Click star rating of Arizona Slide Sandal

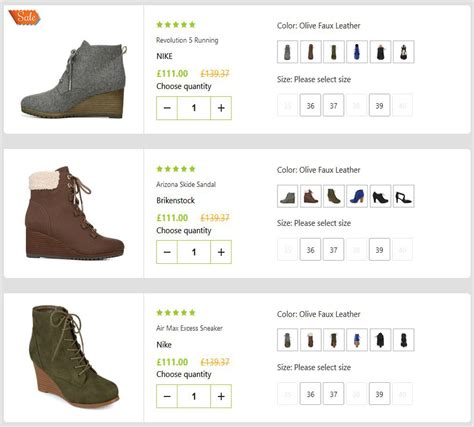tap(176, 169)
